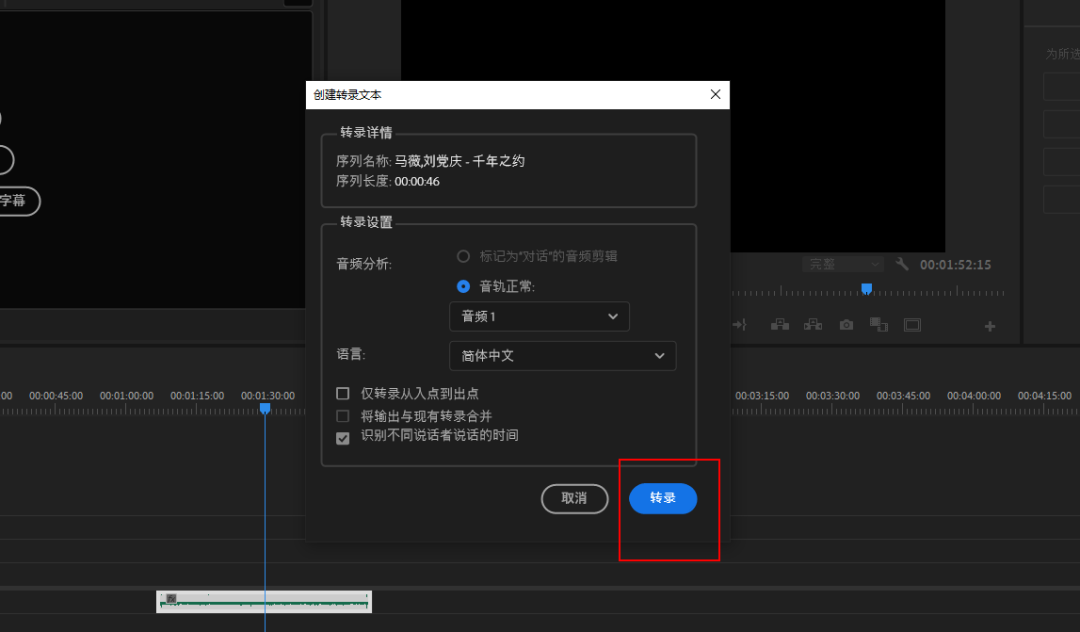Uncheck 识别不同说话者说话的时间 checkbox
1080x632 pixels.
[342, 438]
